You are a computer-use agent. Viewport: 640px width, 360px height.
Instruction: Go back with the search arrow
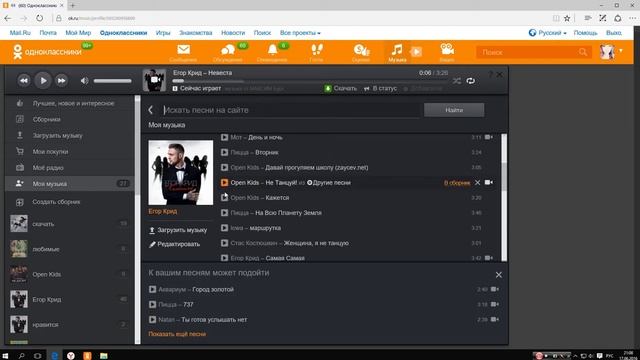[151, 110]
